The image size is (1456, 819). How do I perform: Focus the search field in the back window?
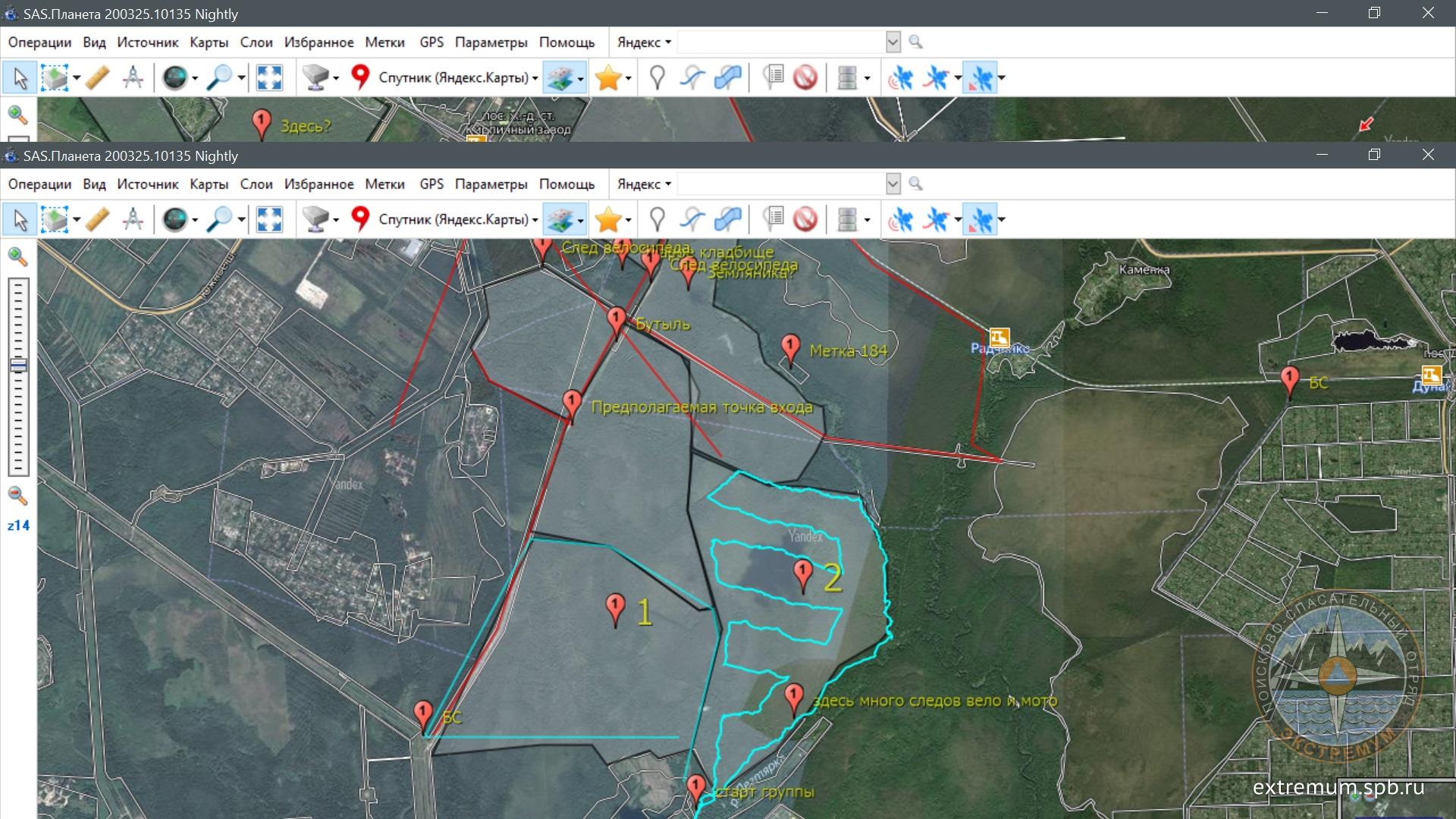pos(781,42)
